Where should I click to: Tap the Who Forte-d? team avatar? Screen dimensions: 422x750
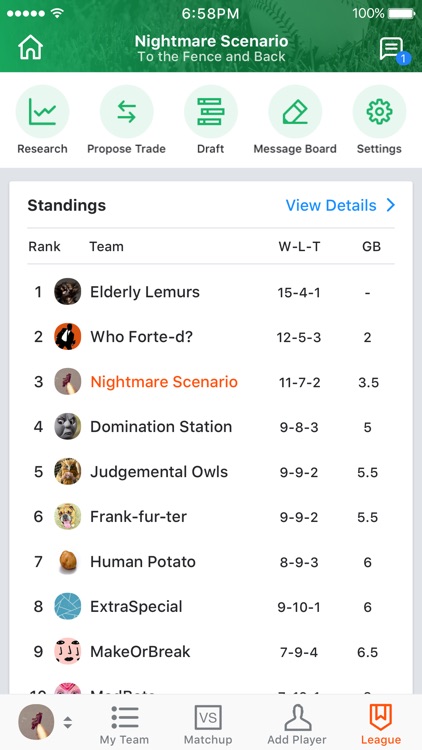click(x=67, y=337)
